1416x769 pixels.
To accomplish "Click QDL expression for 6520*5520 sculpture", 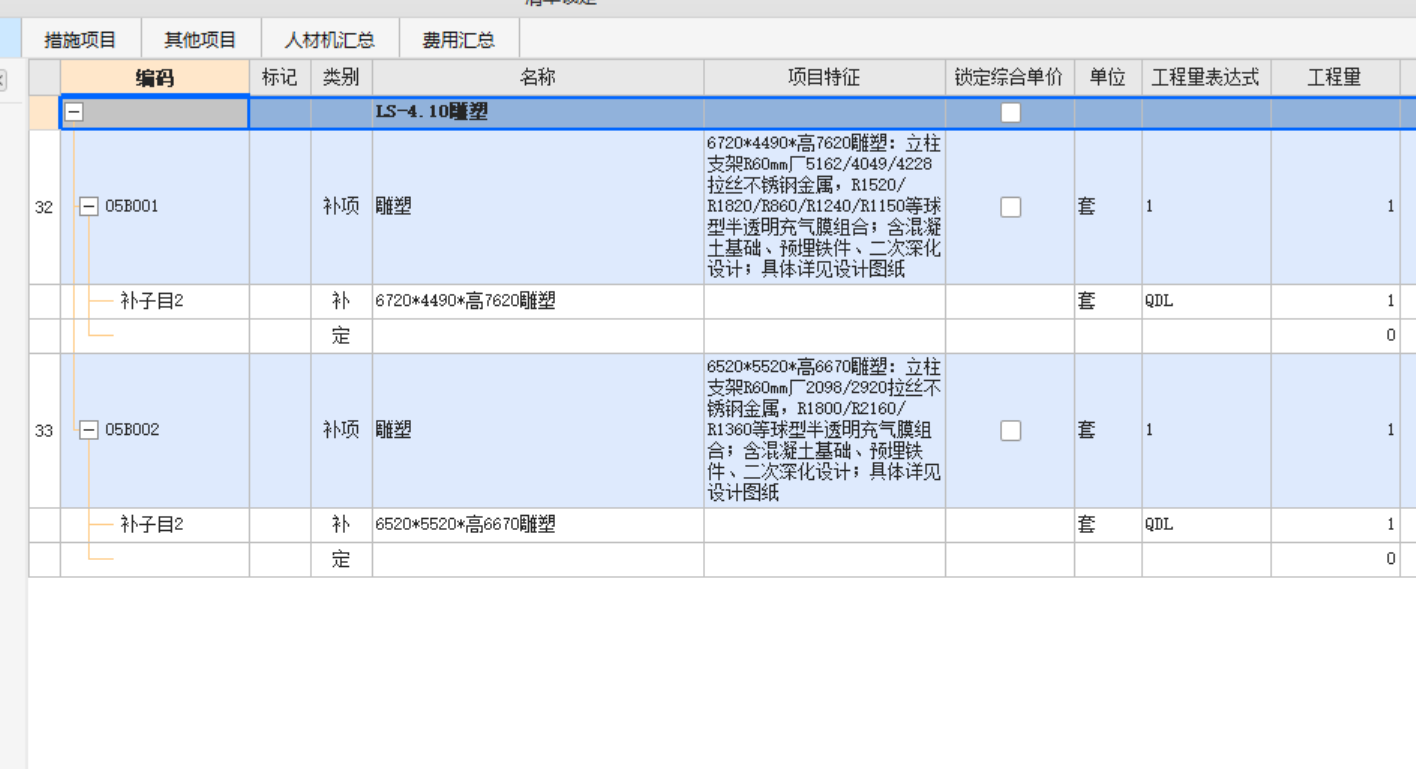I will (x=1206, y=524).
